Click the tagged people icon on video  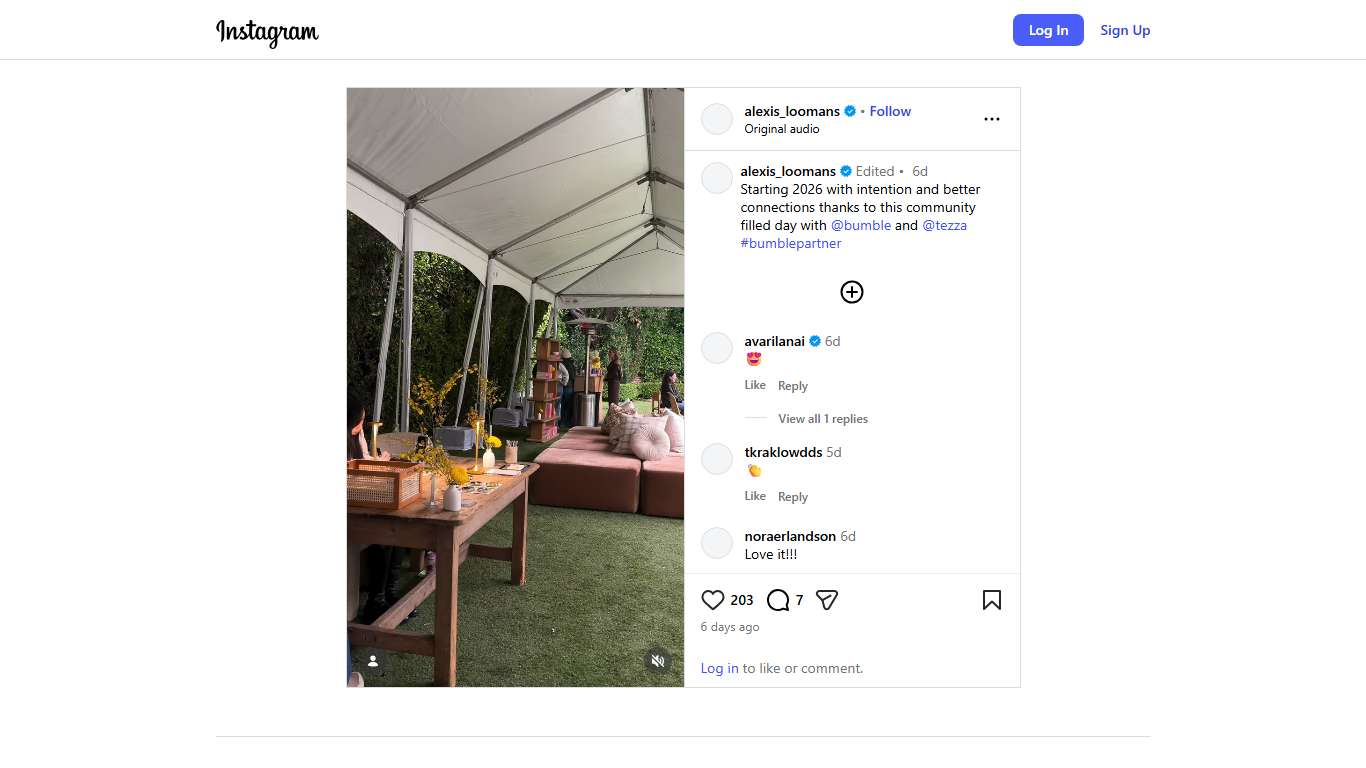pos(373,661)
